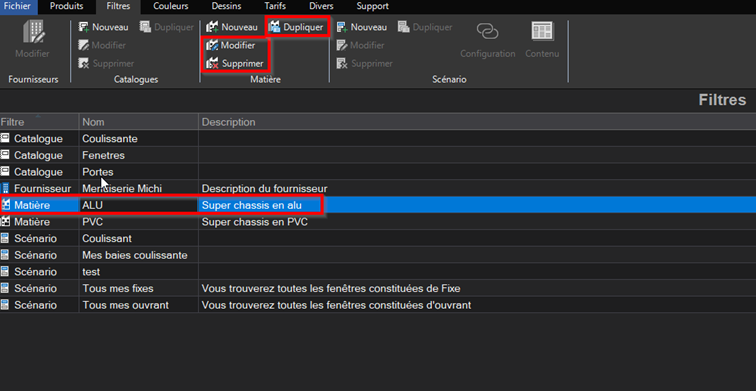Create a new Matière with Nouveau
The image size is (756, 391).
(x=232, y=27)
